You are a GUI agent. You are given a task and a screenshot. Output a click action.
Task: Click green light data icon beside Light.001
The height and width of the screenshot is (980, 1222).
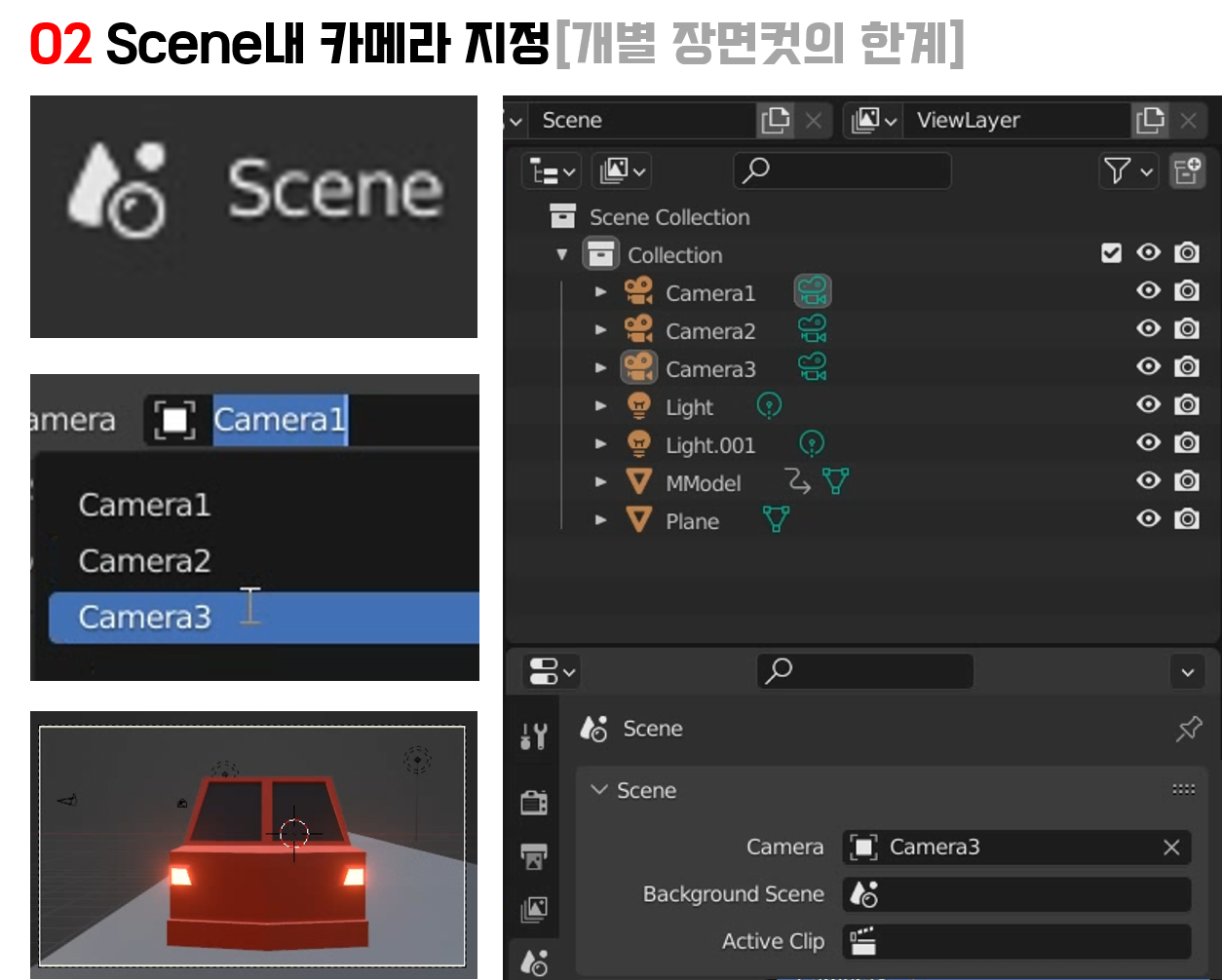811,442
